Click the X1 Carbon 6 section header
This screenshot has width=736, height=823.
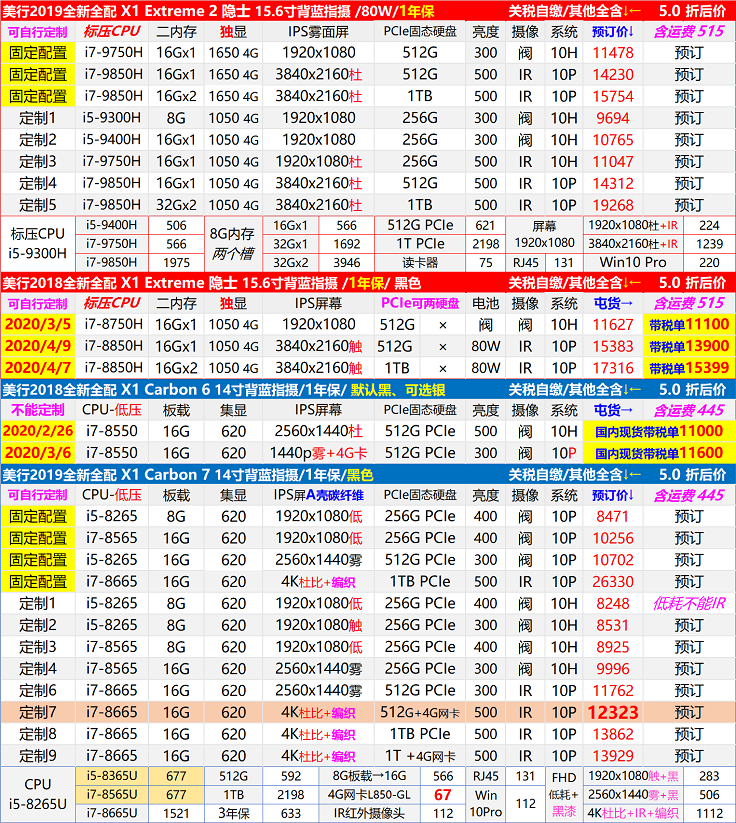click(250, 389)
